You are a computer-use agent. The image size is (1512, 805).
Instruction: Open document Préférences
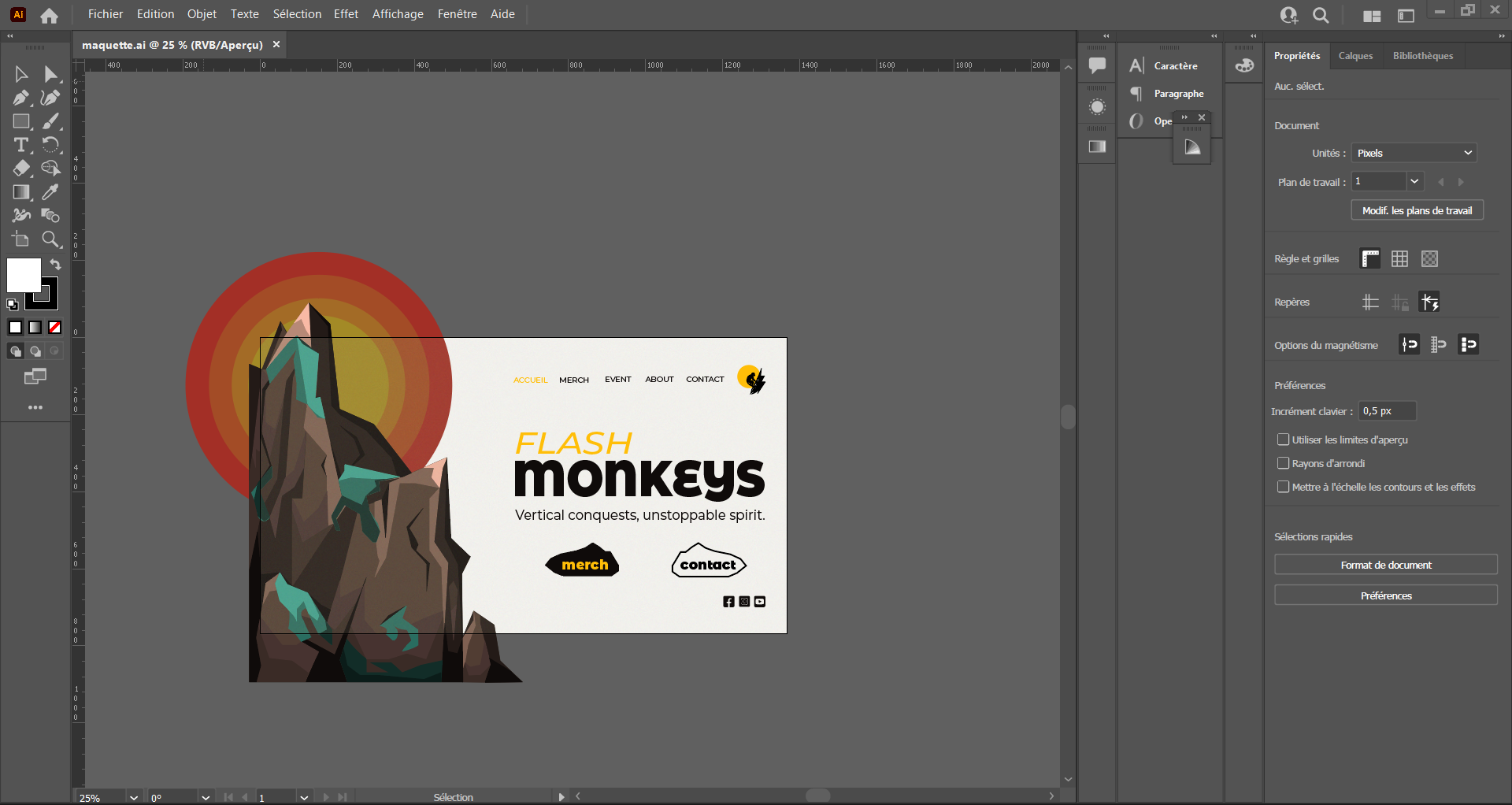[1385, 595]
